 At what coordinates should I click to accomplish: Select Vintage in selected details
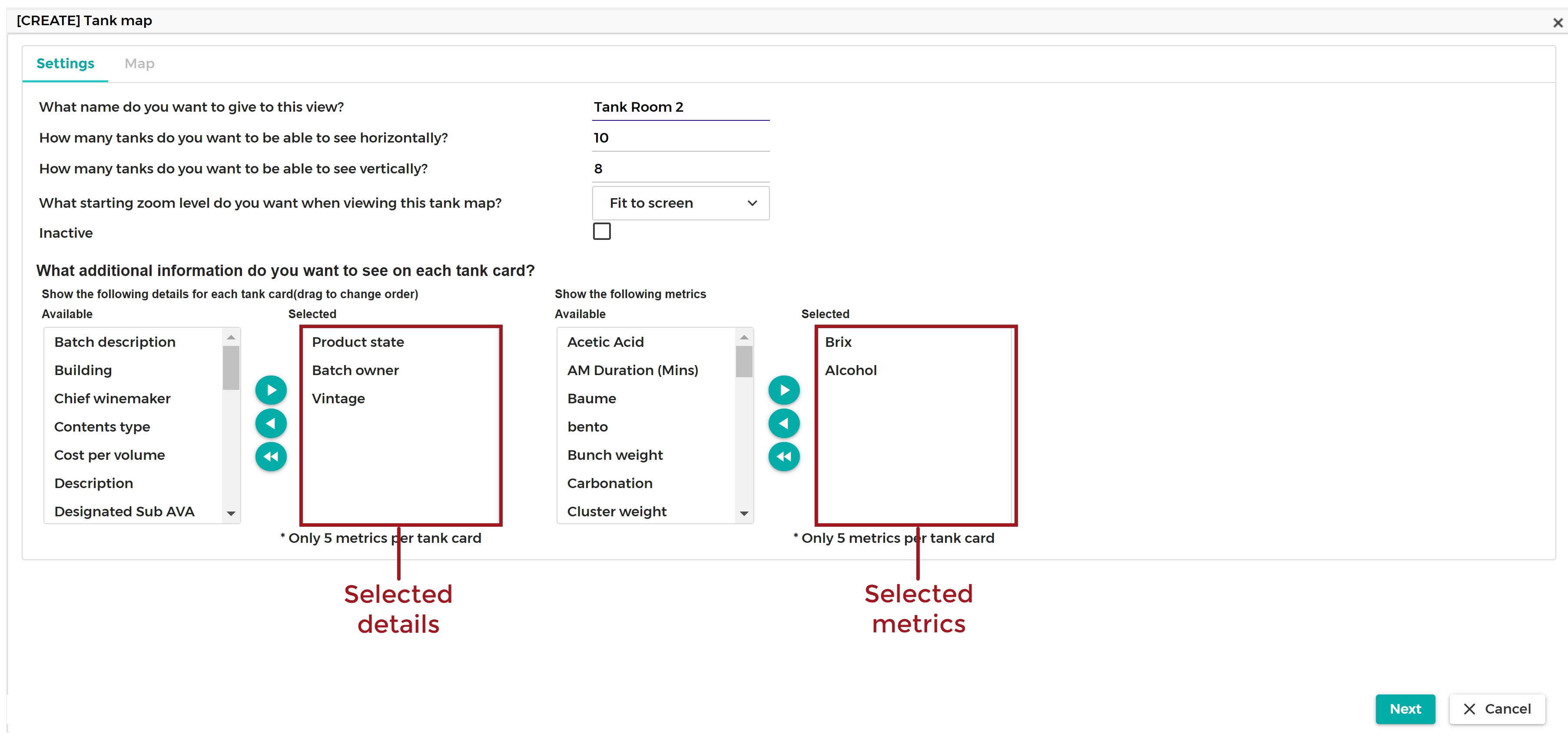click(401, 399)
